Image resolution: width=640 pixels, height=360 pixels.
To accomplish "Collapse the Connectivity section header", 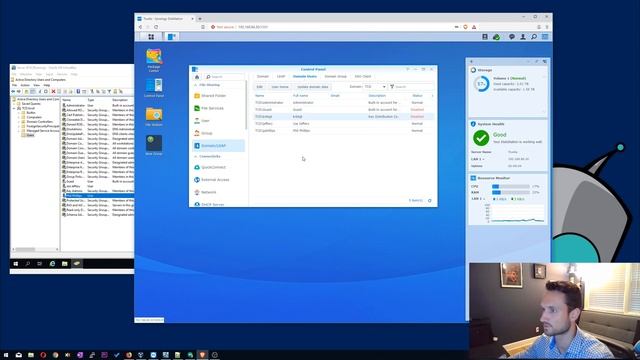I will (196, 156).
